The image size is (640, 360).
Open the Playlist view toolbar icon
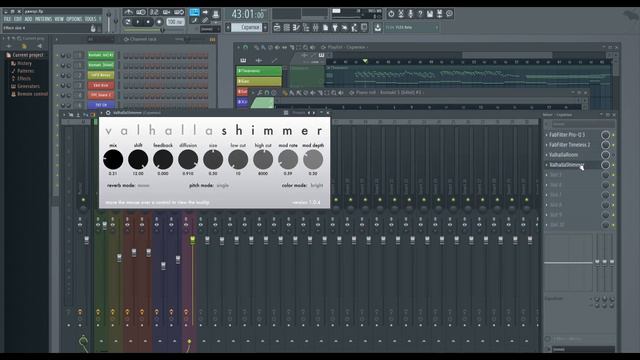277,27
